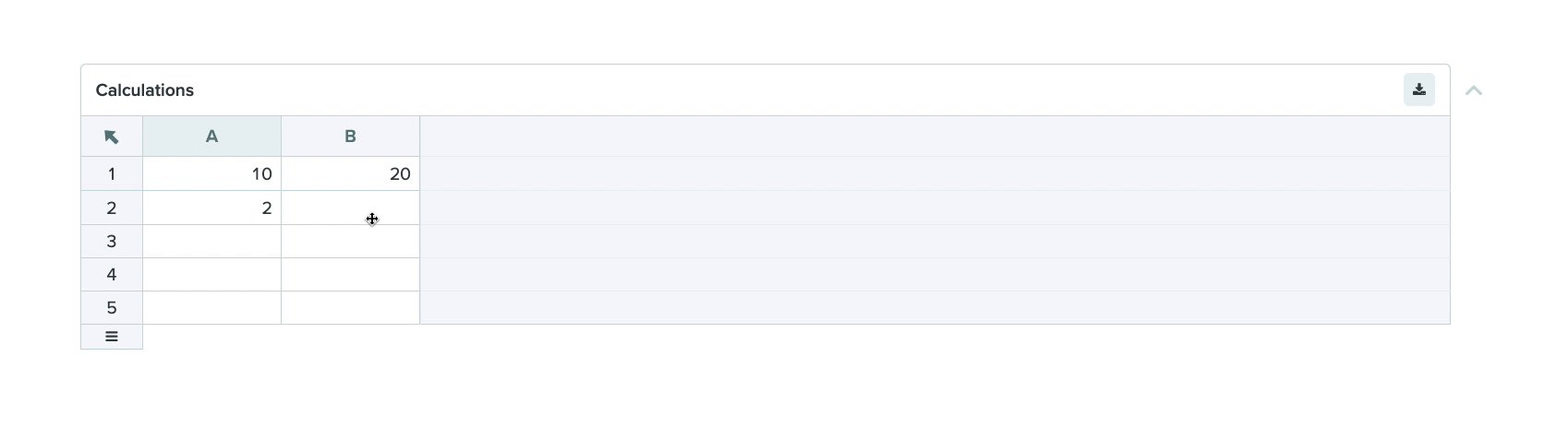The height and width of the screenshot is (428, 1568).
Task: Select row 1 header
Action: 112,173
